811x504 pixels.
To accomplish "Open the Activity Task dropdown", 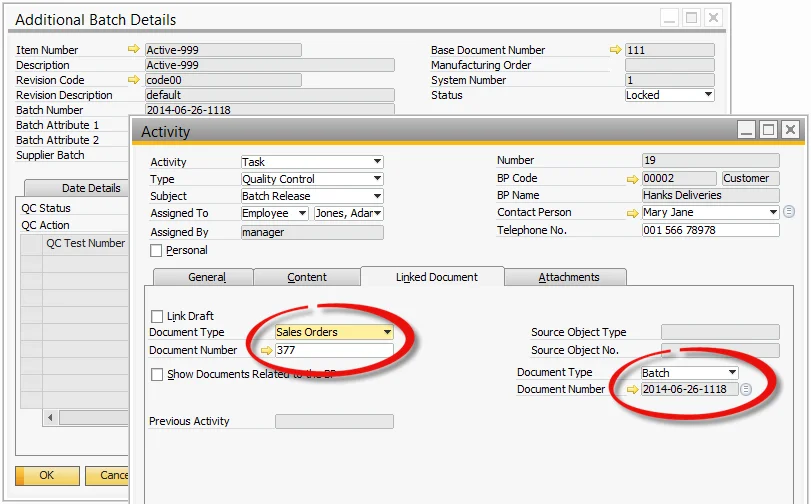I will [378, 161].
